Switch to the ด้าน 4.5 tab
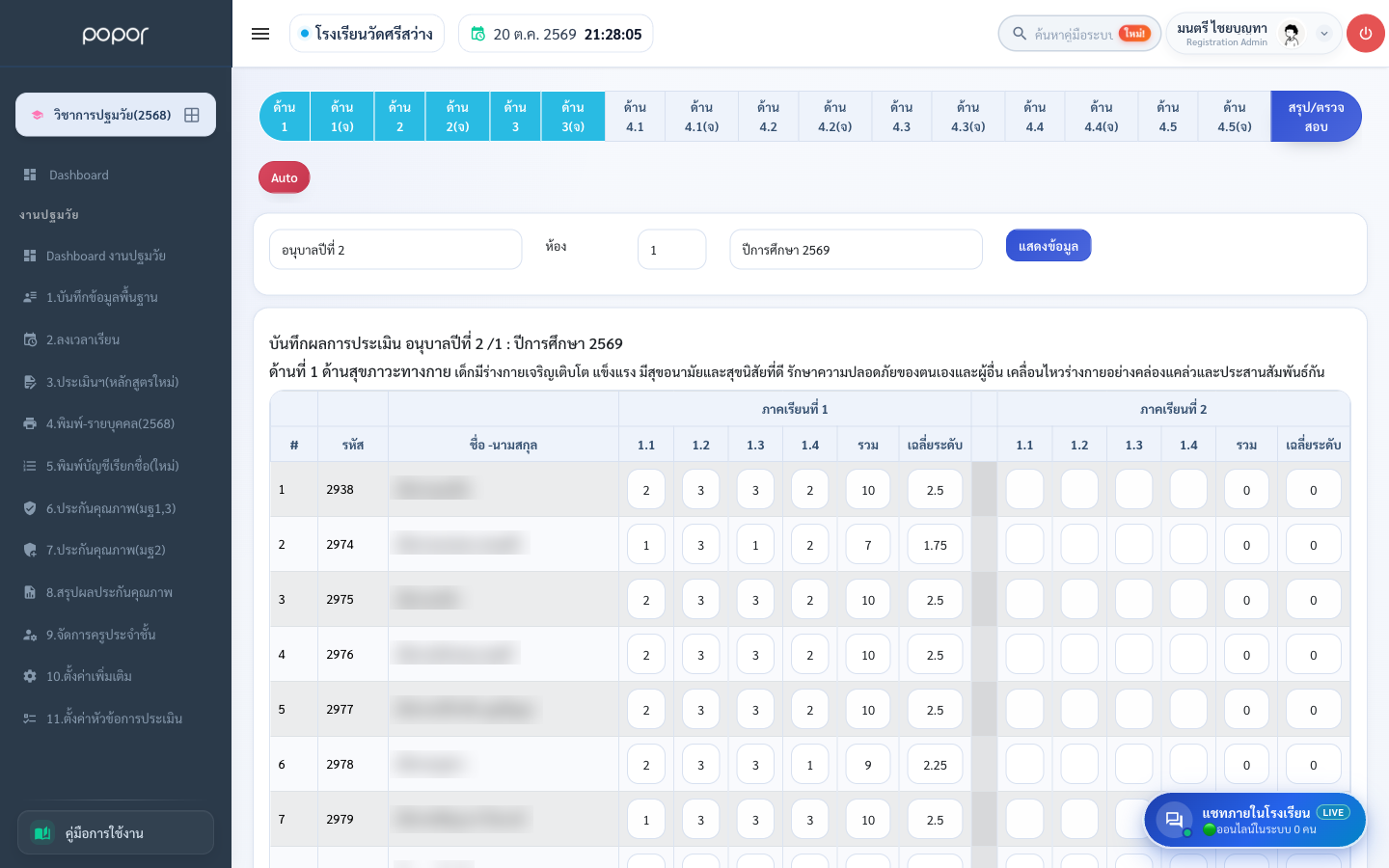The width and height of the screenshot is (1389, 868). (1168, 117)
